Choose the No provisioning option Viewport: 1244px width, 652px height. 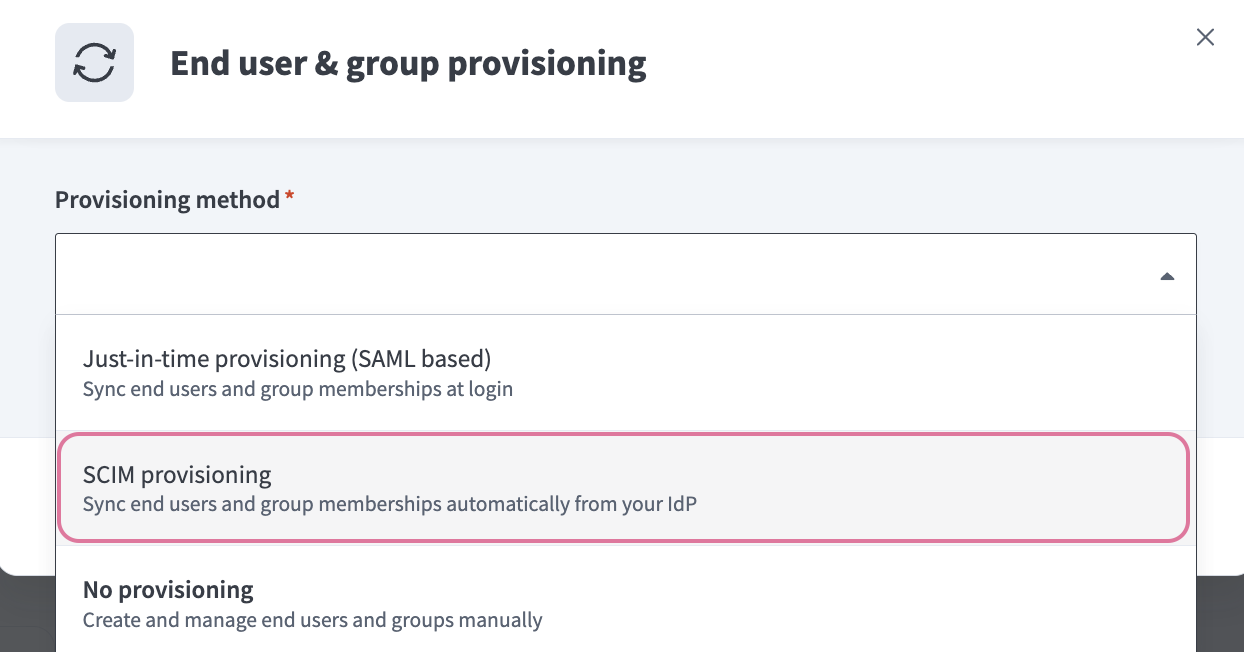click(x=622, y=602)
